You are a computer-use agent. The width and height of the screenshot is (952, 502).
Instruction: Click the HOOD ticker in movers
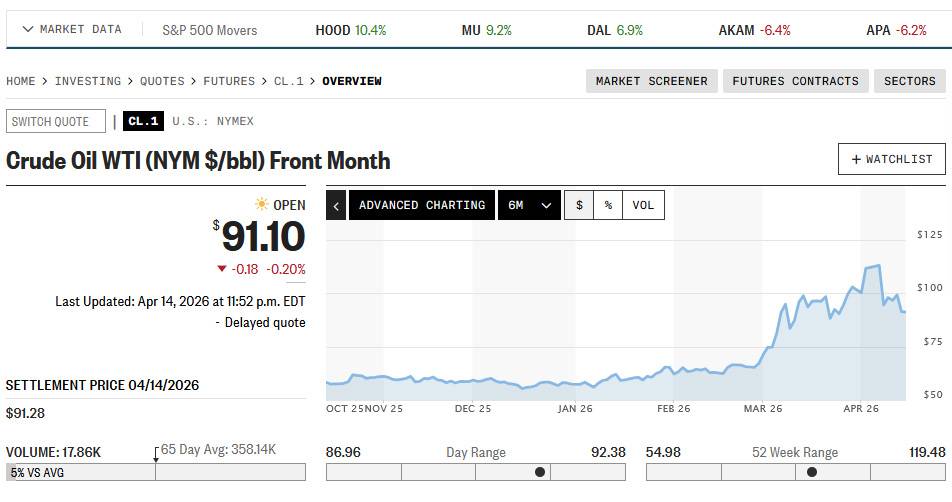point(333,30)
